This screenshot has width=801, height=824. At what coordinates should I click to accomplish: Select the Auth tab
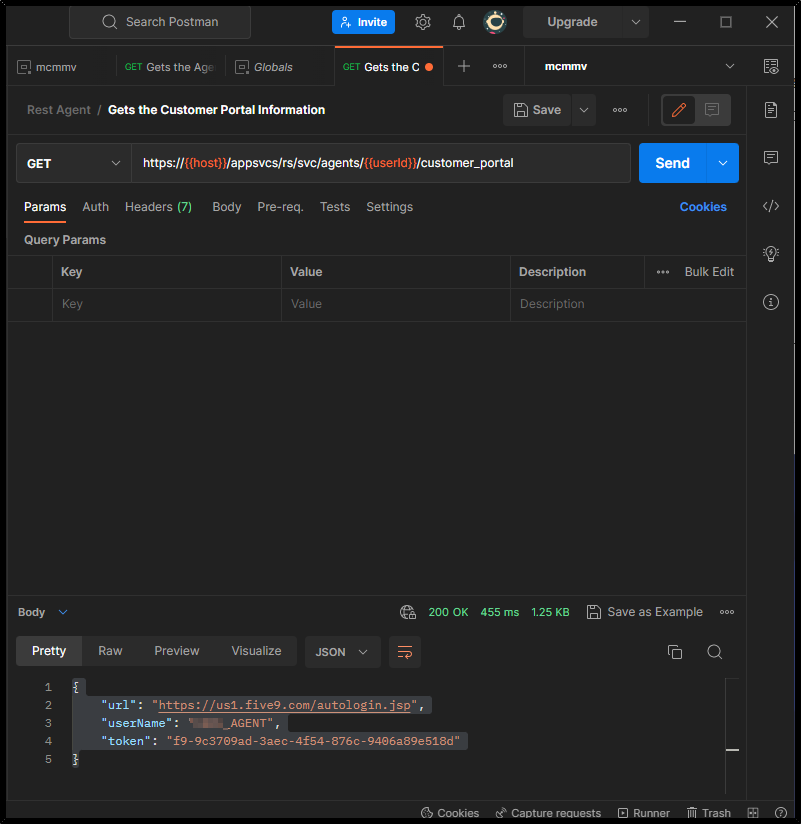point(96,207)
